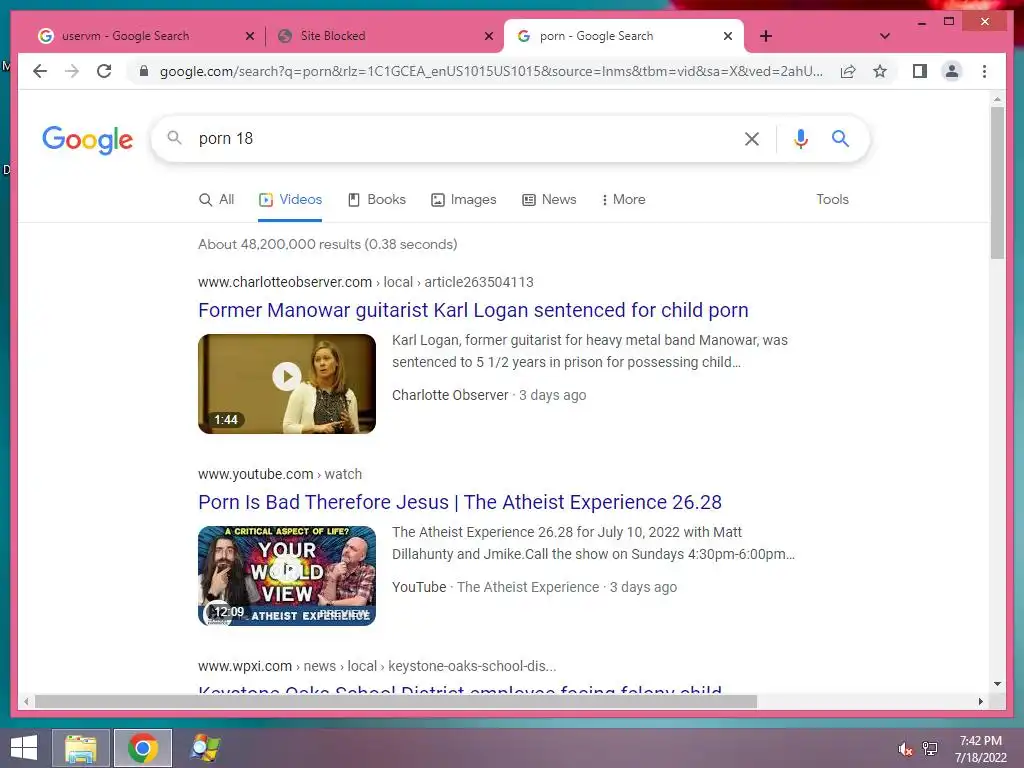Screen dimensions: 1024x768
Task: Click the charlotteobserver.com URL breadcrumb
Action: pos(366,282)
